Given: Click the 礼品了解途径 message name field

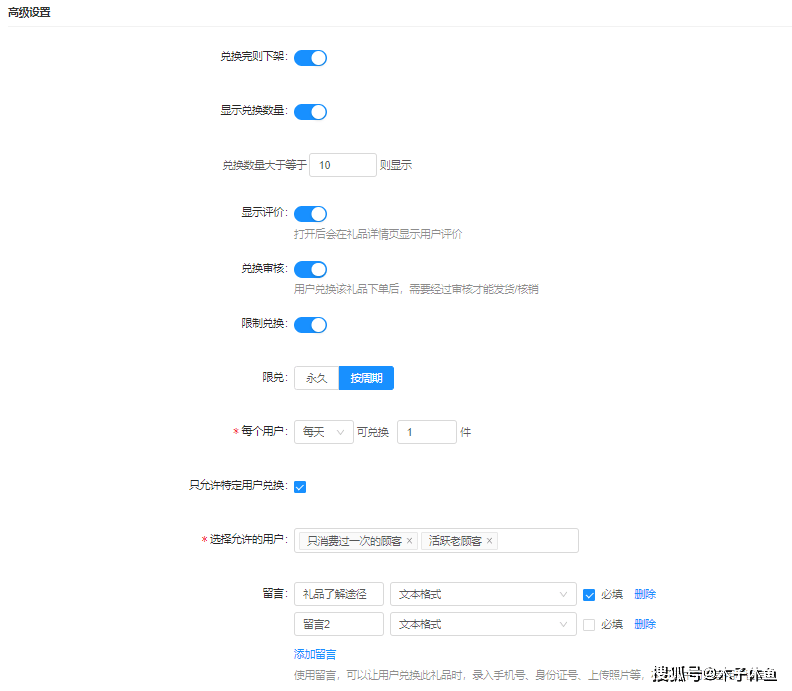Looking at the screenshot, I should tap(339, 594).
